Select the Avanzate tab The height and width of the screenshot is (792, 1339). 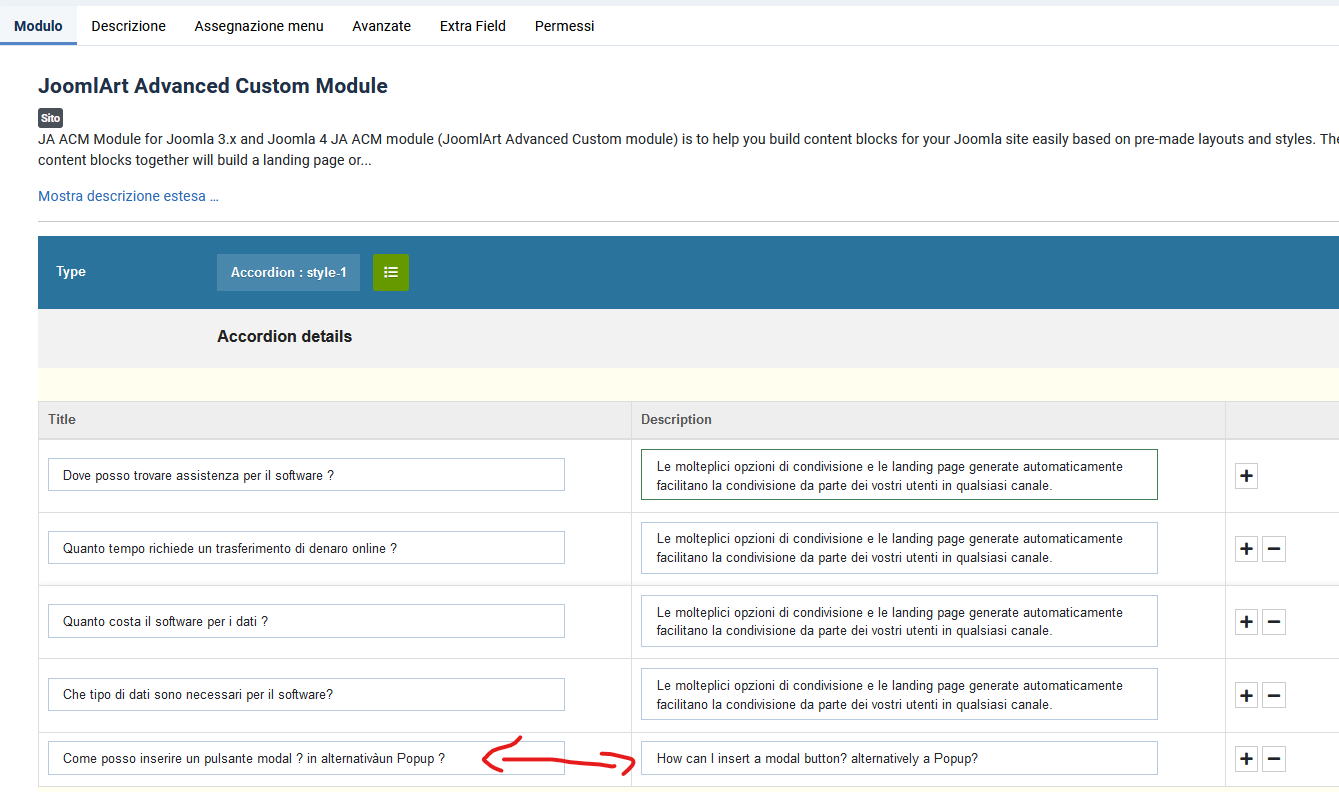(382, 26)
